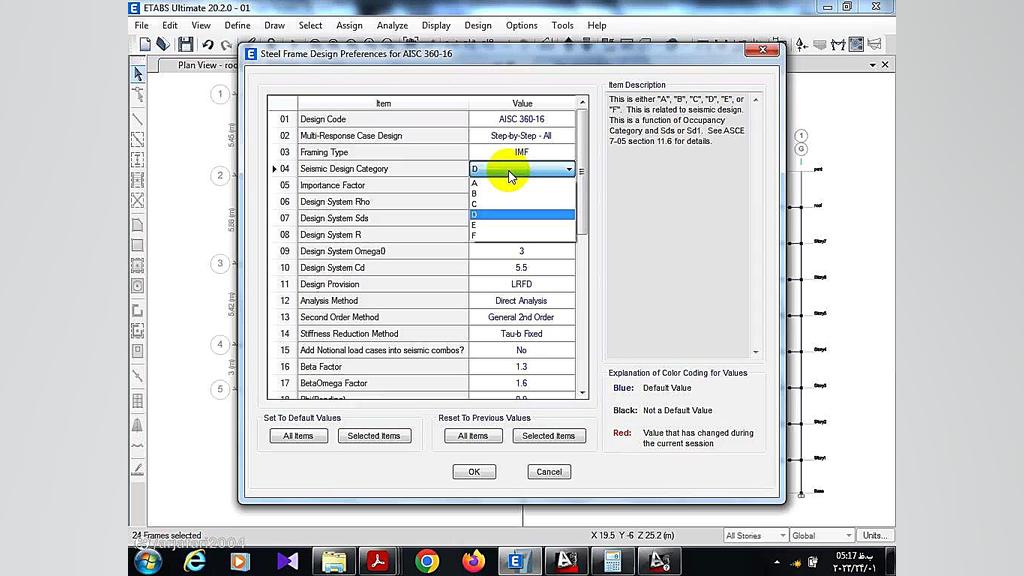Choose option A in Seismic Design Category list
This screenshot has width=1024, height=576.
[x=522, y=183]
